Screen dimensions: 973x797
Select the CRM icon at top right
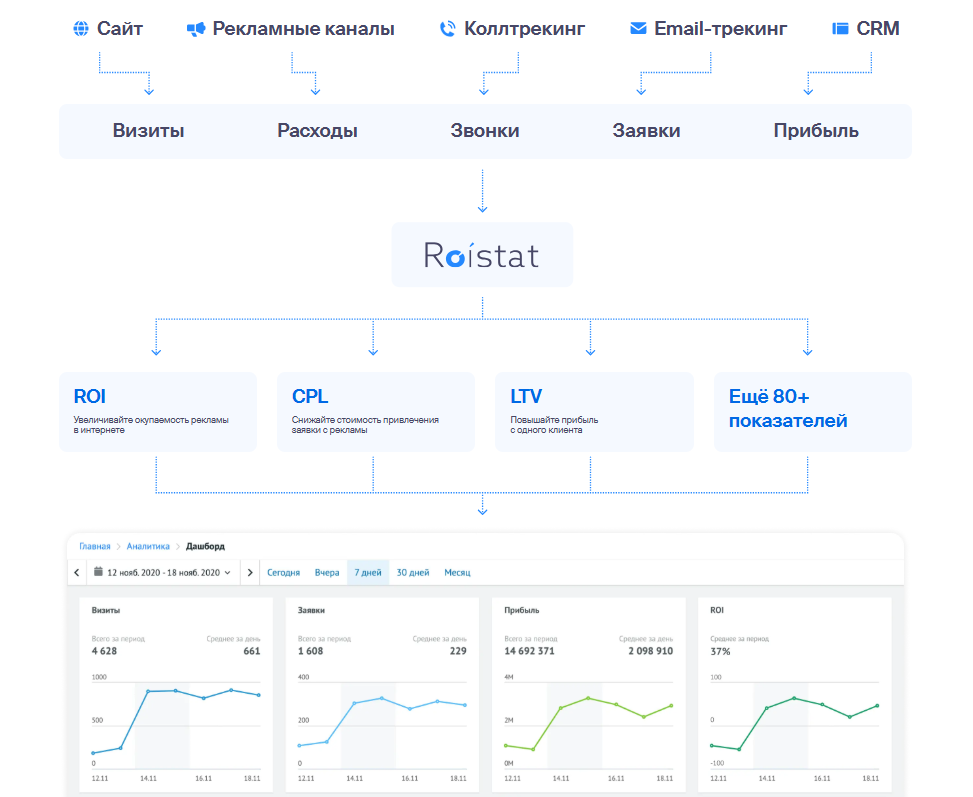(840, 27)
